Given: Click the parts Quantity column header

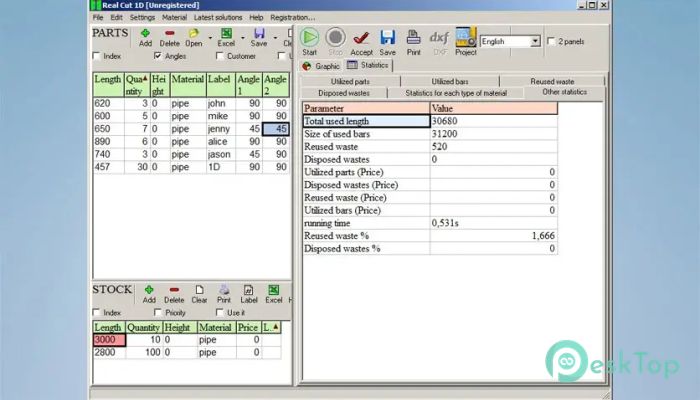Looking at the screenshot, I should 137,85.
